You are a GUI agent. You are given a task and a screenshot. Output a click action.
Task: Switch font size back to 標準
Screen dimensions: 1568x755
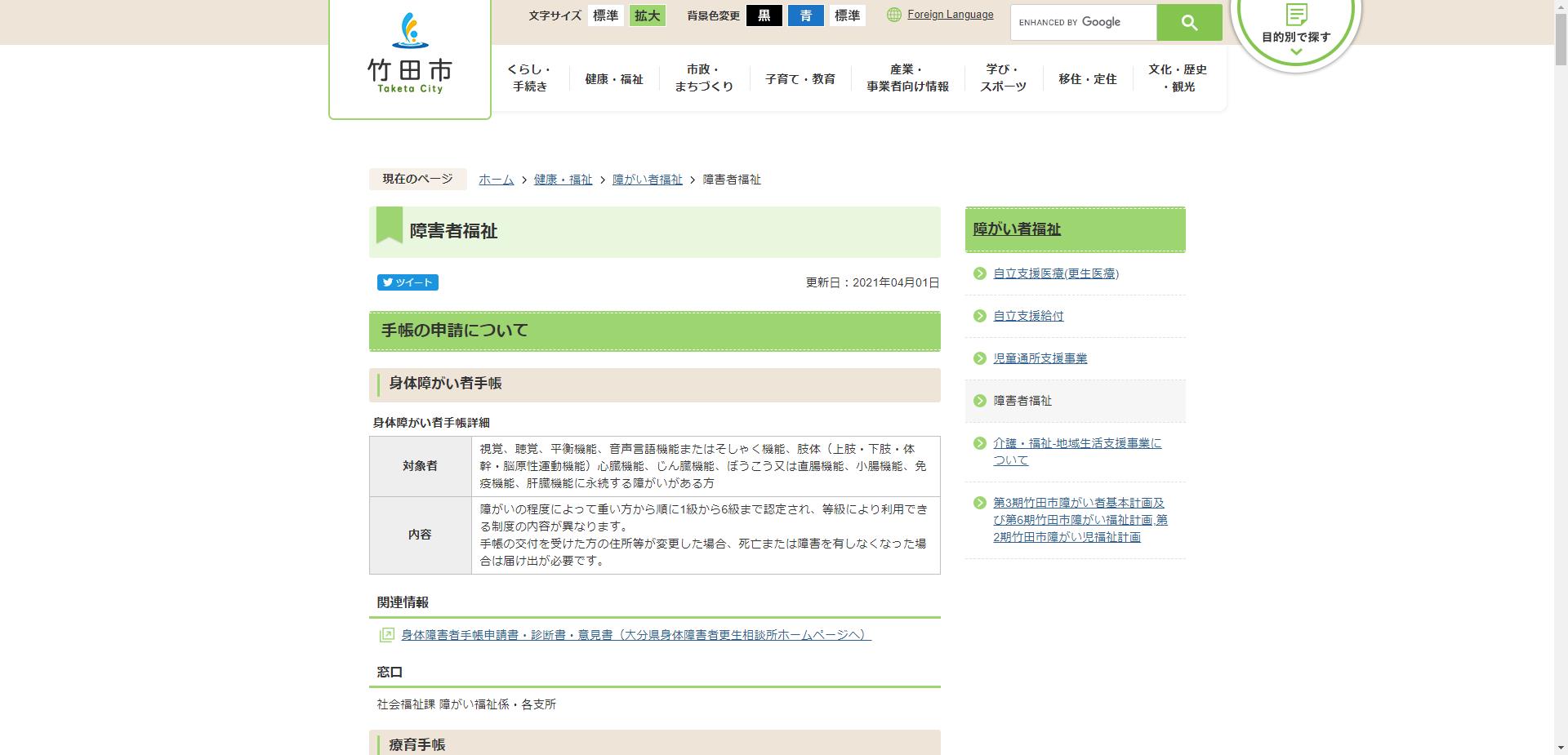[x=605, y=15]
